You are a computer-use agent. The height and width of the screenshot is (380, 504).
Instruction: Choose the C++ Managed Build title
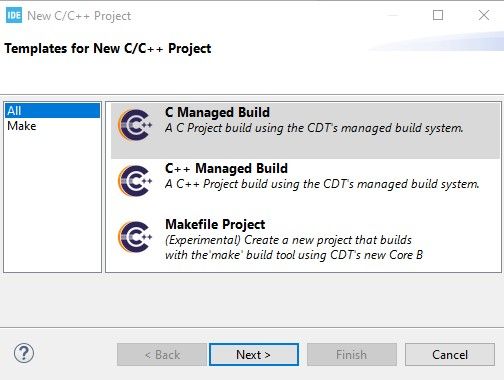point(226,168)
